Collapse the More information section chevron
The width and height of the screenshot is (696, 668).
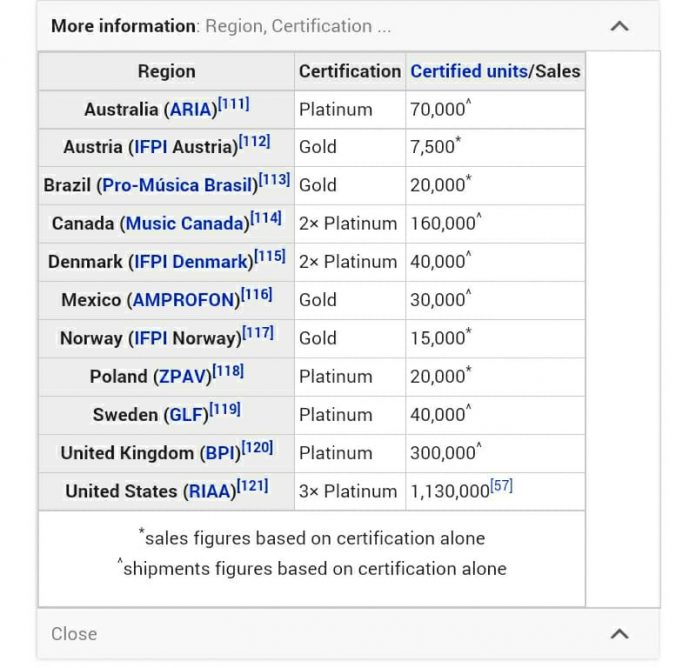(620, 26)
